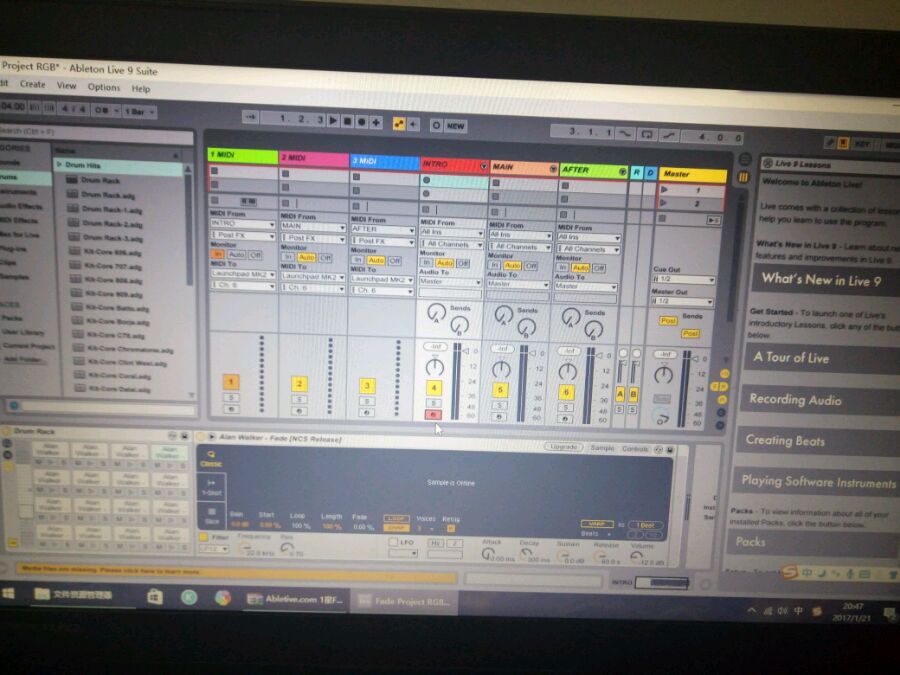Adjust Master track pan knob
900x675 pixels.
pos(664,375)
